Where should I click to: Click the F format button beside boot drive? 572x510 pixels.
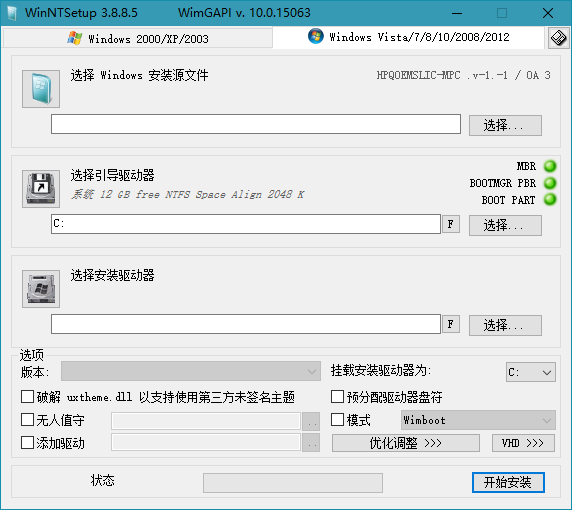(451, 224)
